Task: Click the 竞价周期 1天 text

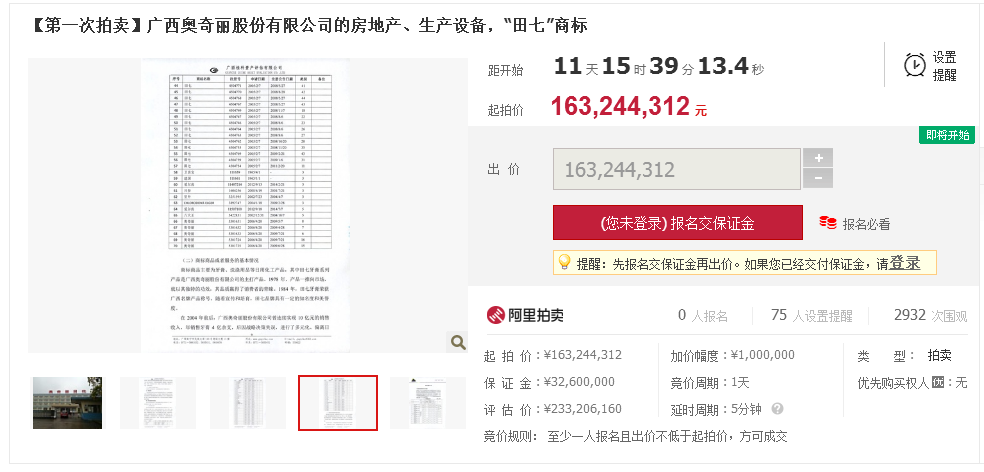Action: pyautogui.click(x=710, y=382)
